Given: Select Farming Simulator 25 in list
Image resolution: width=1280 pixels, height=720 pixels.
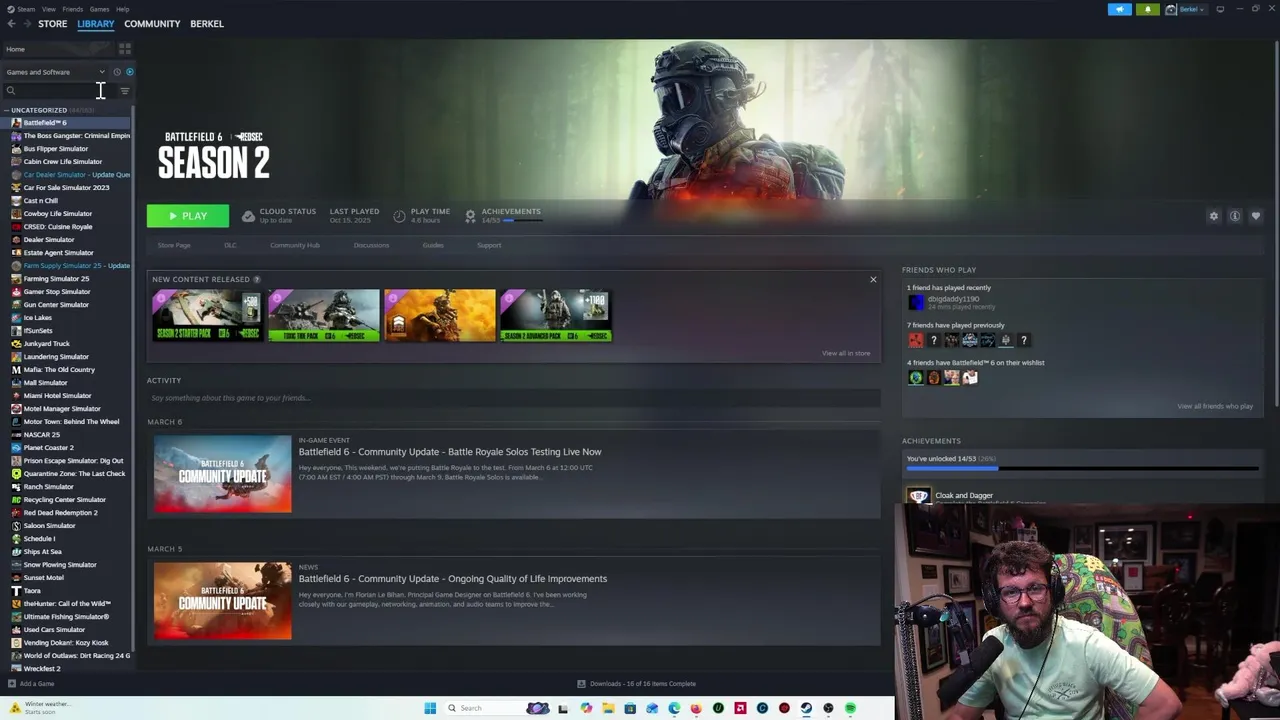Looking at the screenshot, I should 56,279.
